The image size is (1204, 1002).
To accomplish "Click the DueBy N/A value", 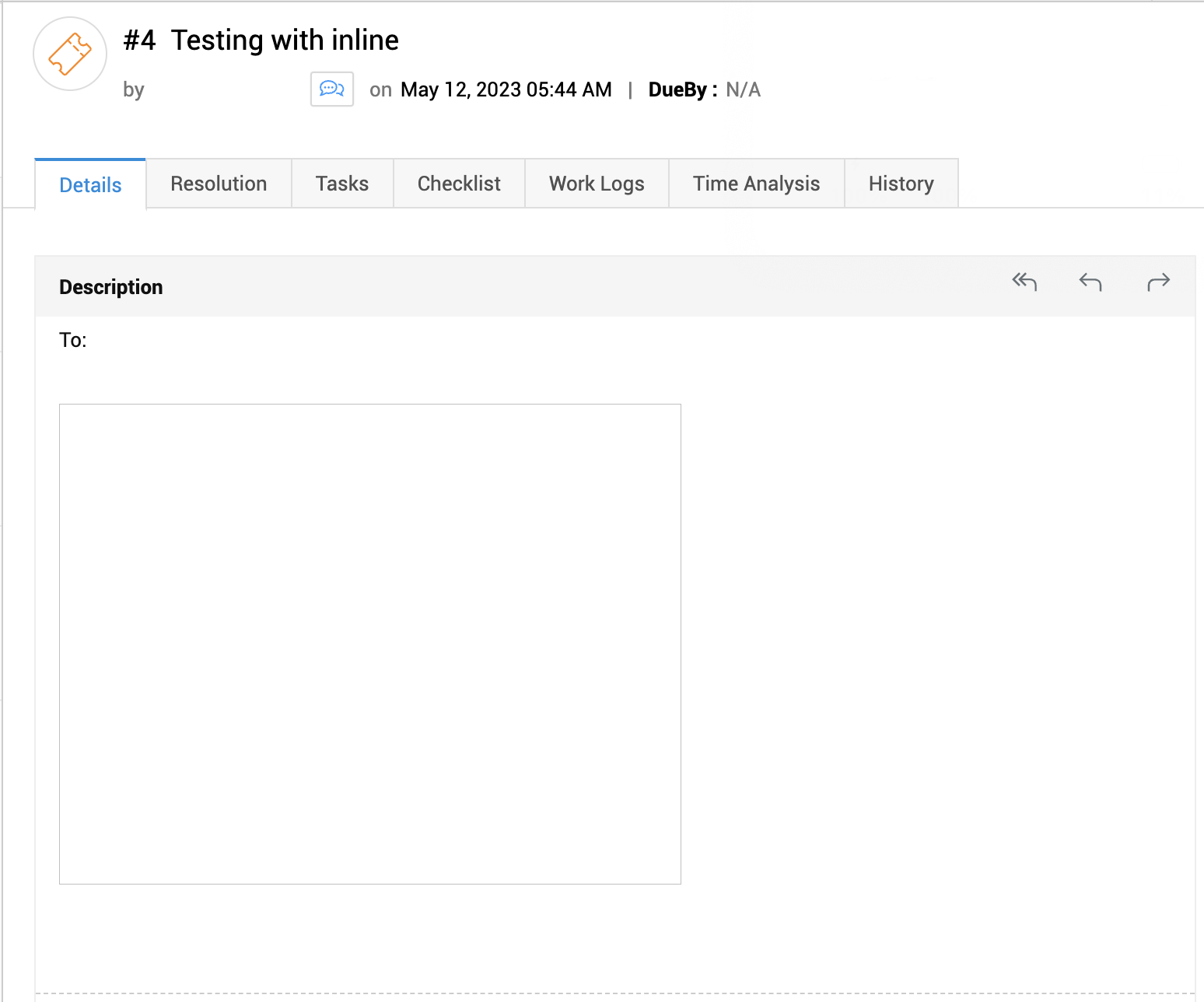I will coord(743,90).
